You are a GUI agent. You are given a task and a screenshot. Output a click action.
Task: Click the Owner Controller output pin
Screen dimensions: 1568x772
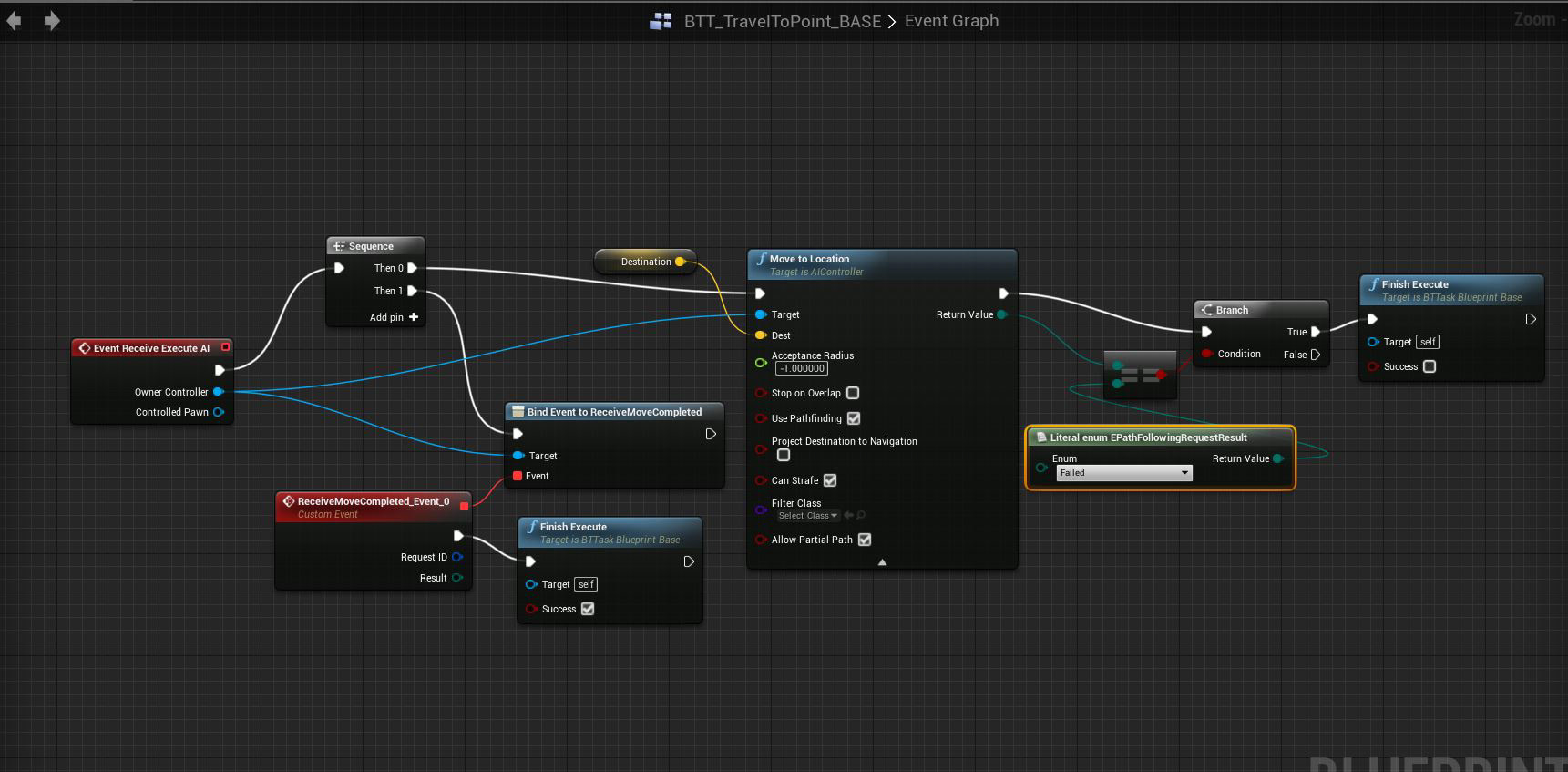219,392
